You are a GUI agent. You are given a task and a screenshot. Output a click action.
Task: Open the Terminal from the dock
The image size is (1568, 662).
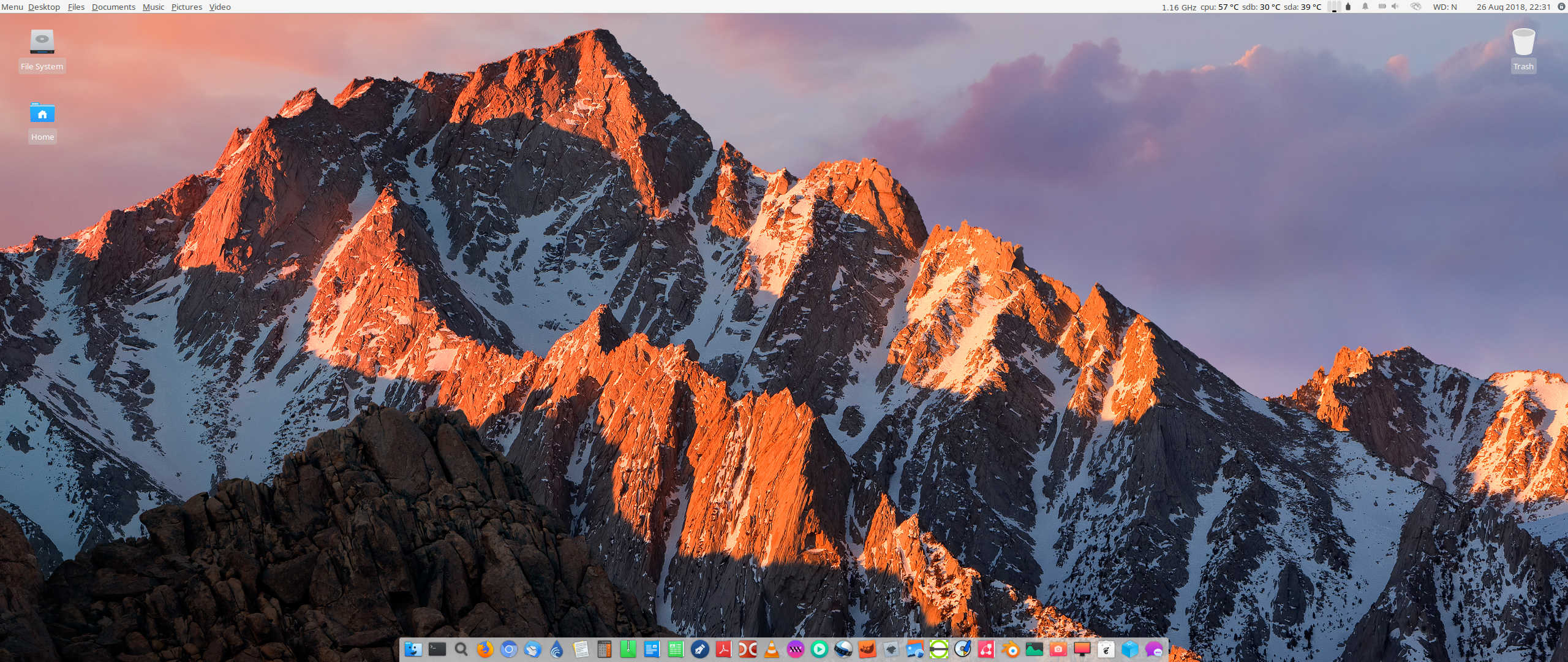click(437, 649)
